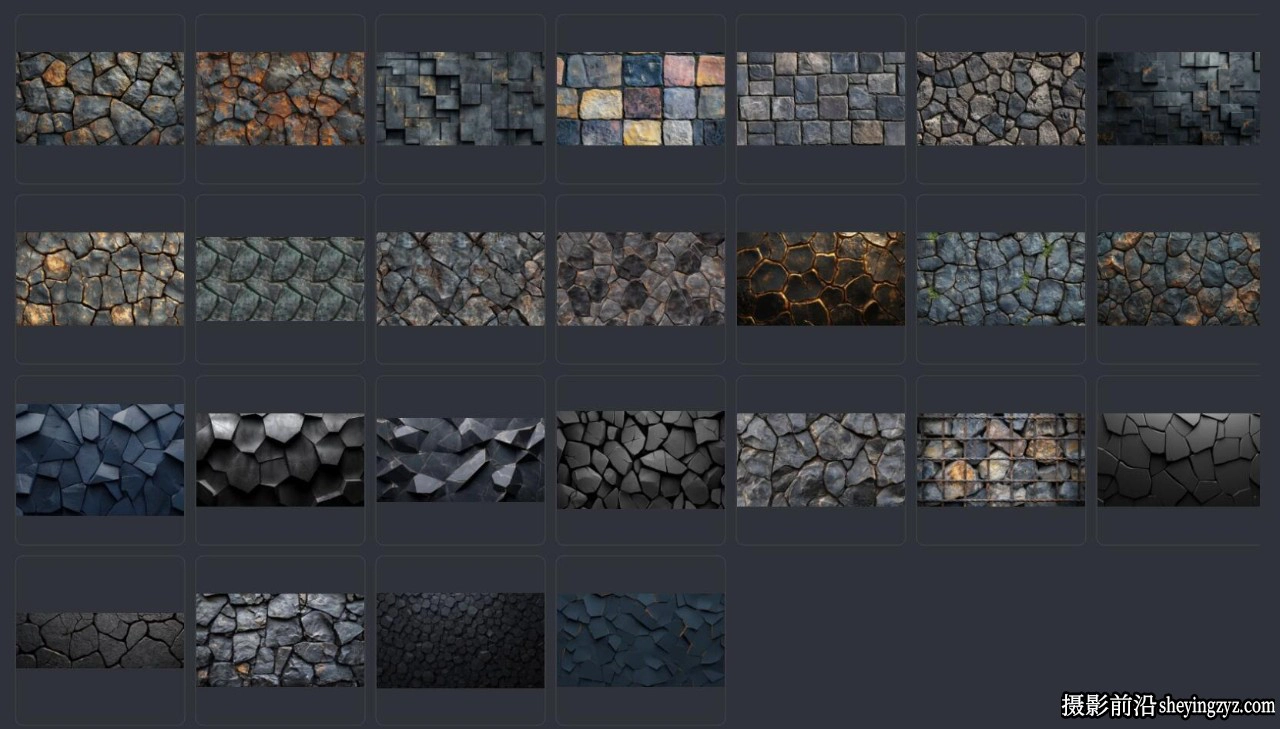Open the glossy black rounded polygon stones thumbnail
Viewport: 1280px width, 729px height.
tap(280, 460)
